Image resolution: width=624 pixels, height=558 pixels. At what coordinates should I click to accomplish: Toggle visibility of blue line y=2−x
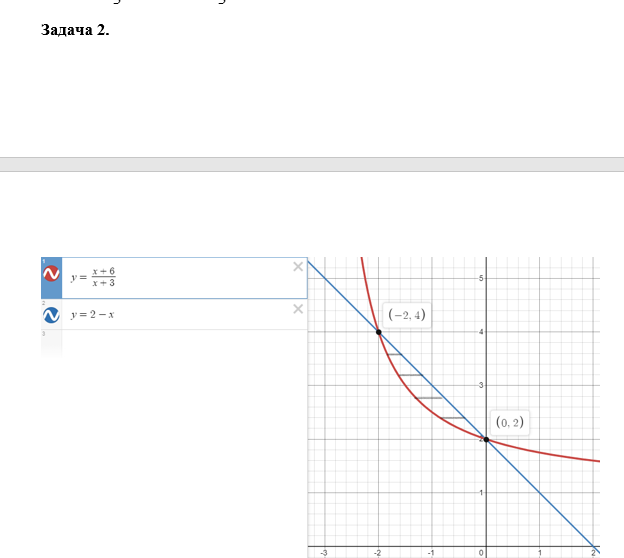[x=51, y=315]
